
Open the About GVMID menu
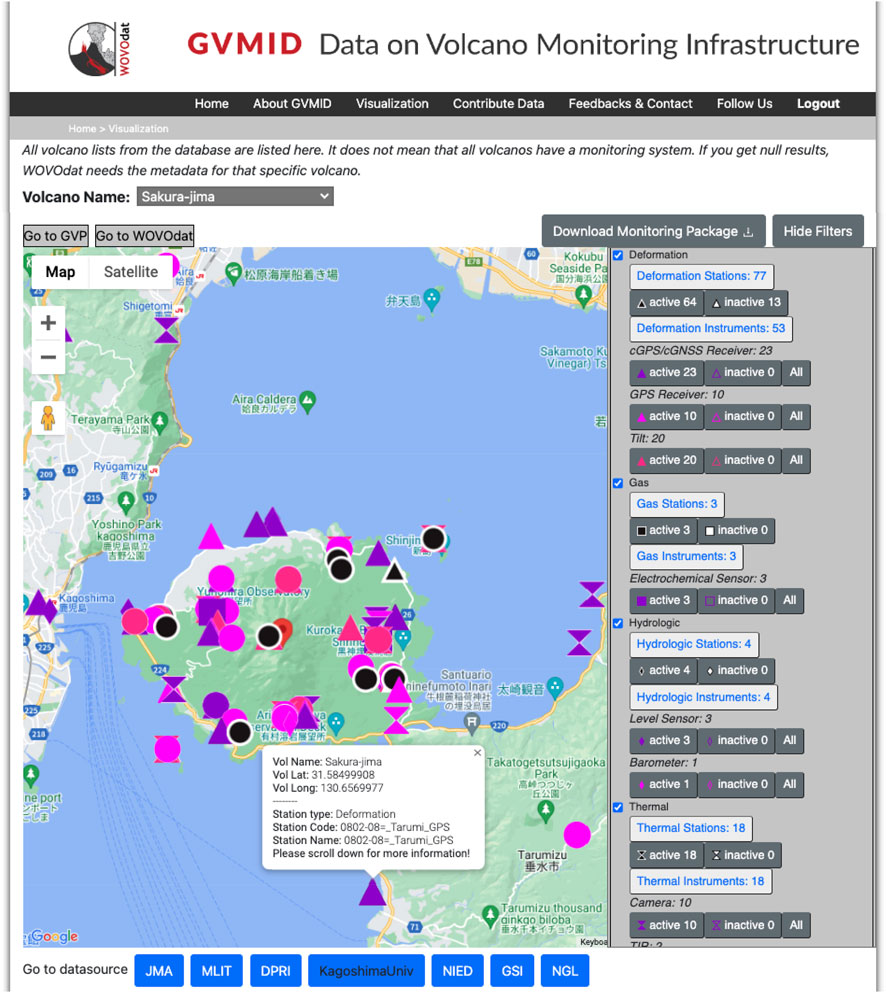[292, 104]
